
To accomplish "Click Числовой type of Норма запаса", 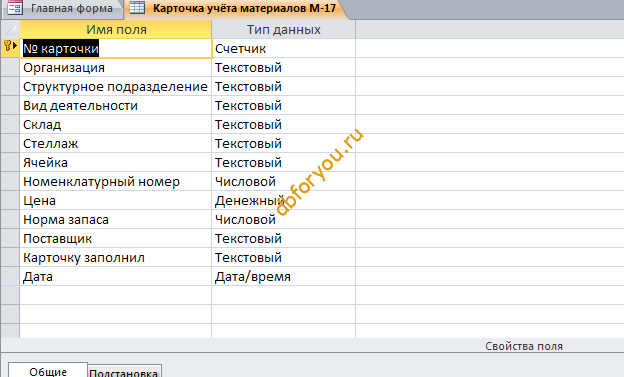I will (283, 219).
